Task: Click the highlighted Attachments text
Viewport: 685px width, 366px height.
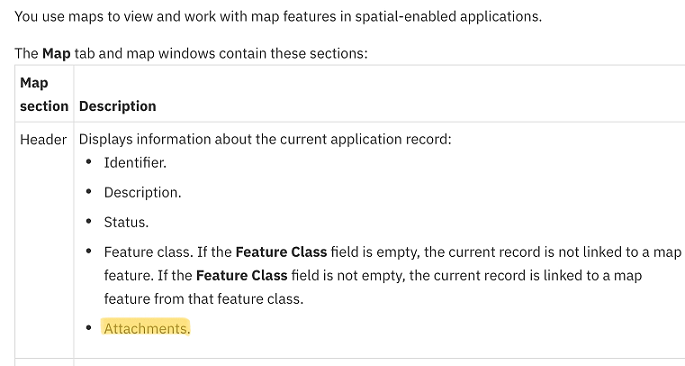Action: pos(147,328)
